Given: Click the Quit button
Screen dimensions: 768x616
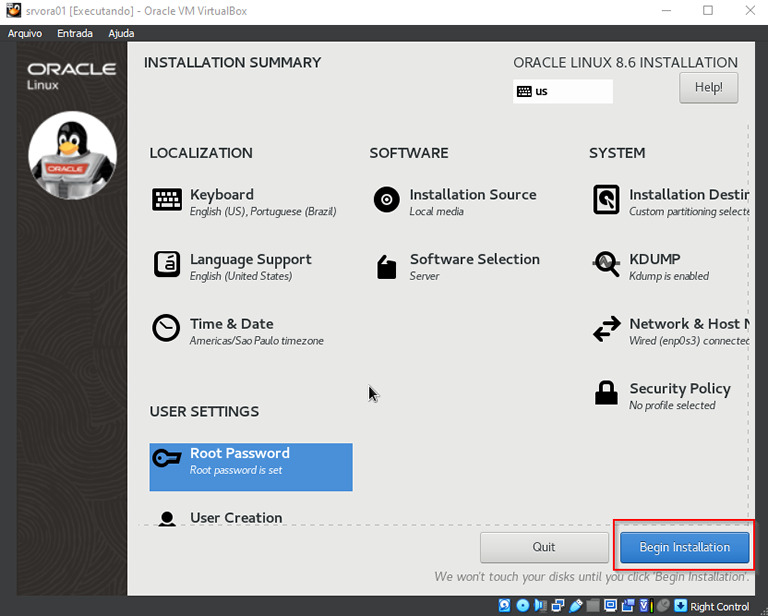Looking at the screenshot, I should point(544,547).
